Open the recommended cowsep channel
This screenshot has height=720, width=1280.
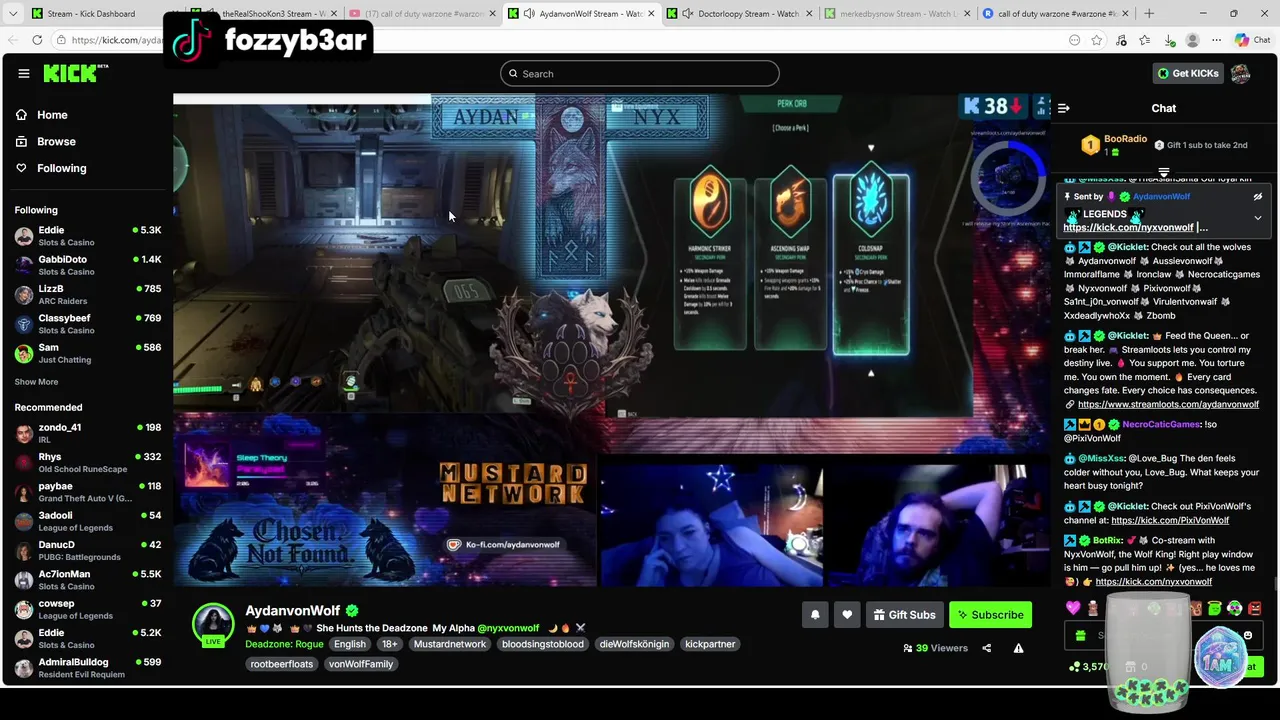coord(87,609)
